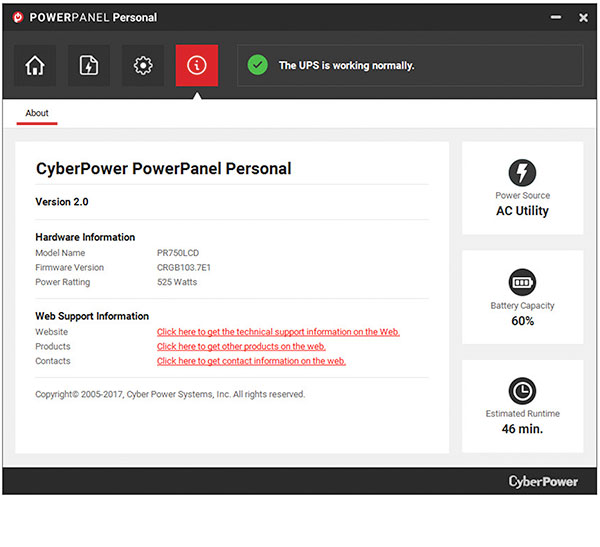Image resolution: width=600 pixels, height=547 pixels.
Task: Click the firmware version CRGB103.7E1
Action: coord(184,268)
